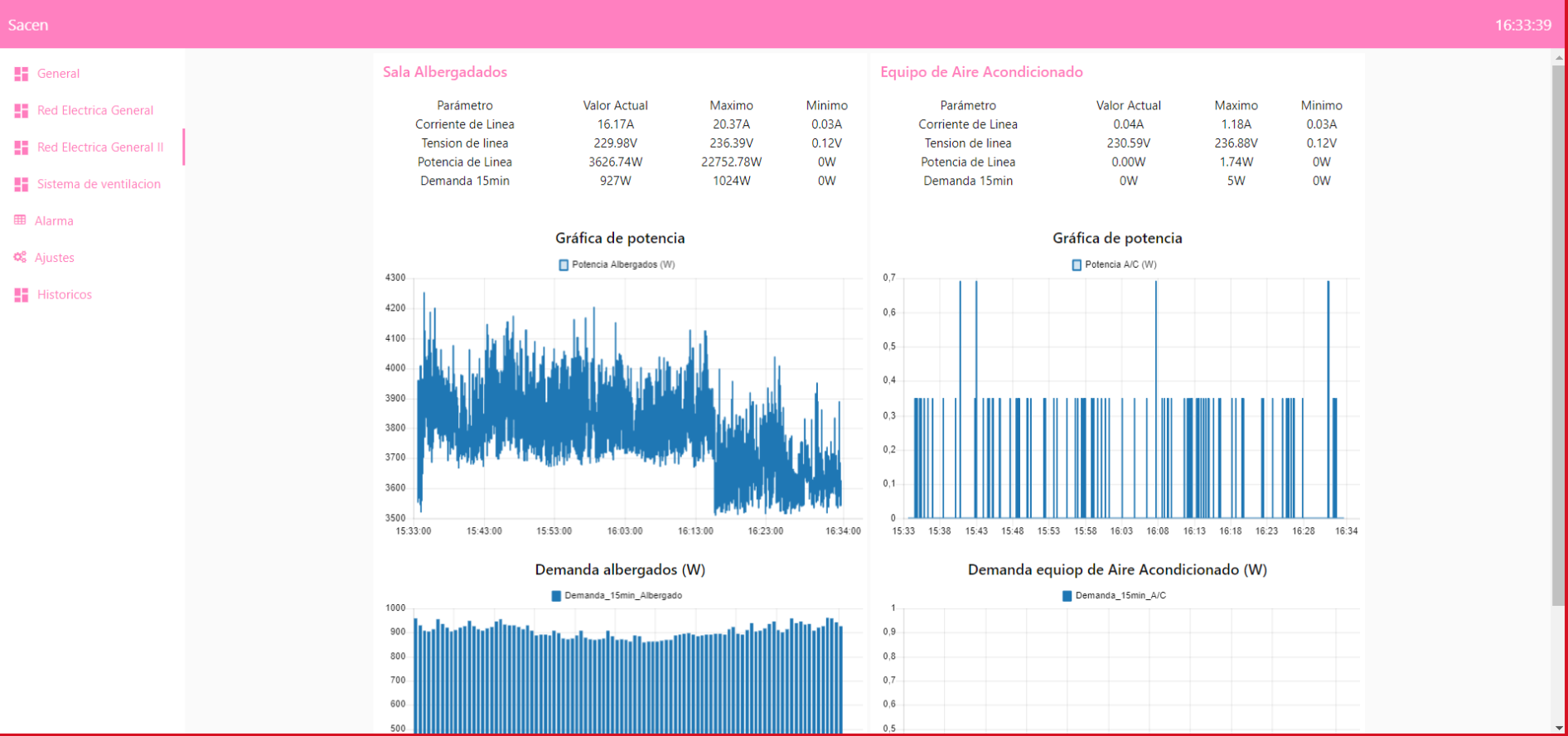The width and height of the screenshot is (1568, 736).
Task: Select air conditioner current 0.04A
Action: (1128, 124)
